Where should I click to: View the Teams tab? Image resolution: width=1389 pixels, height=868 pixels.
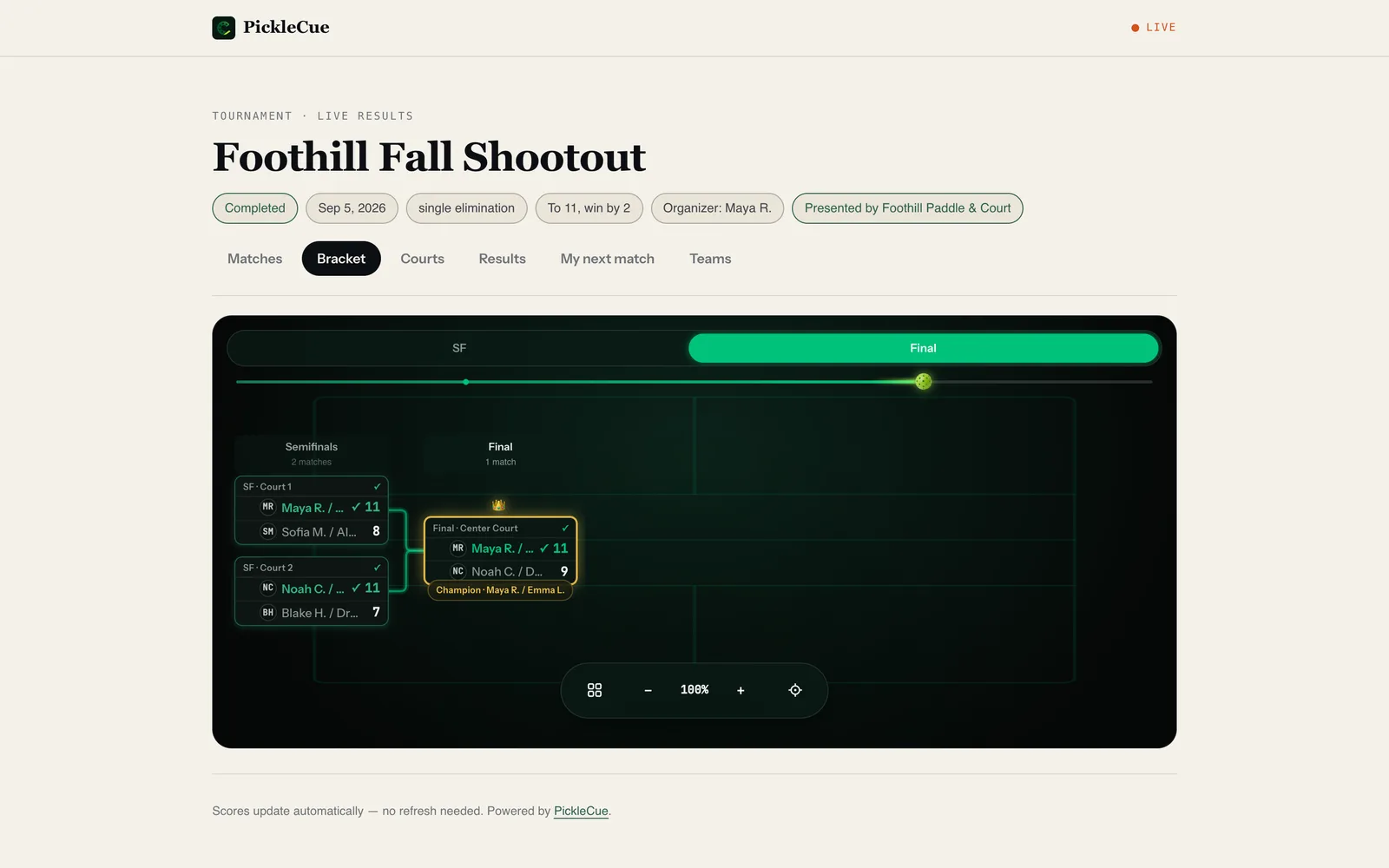click(x=710, y=259)
